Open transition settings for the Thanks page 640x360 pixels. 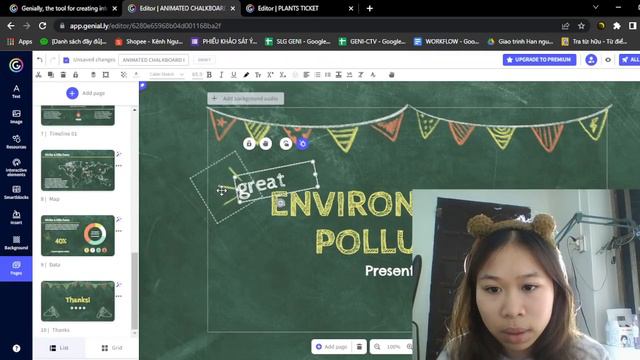click(119, 284)
